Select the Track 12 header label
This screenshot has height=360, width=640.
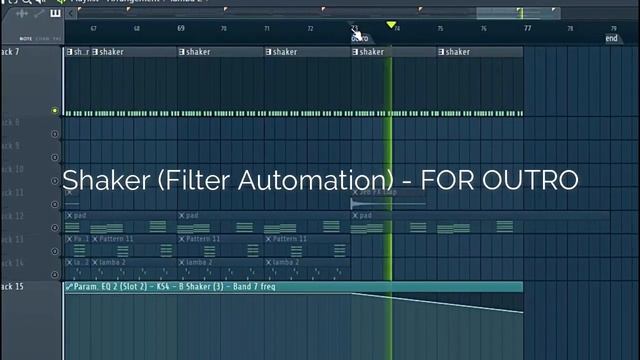coord(12,216)
